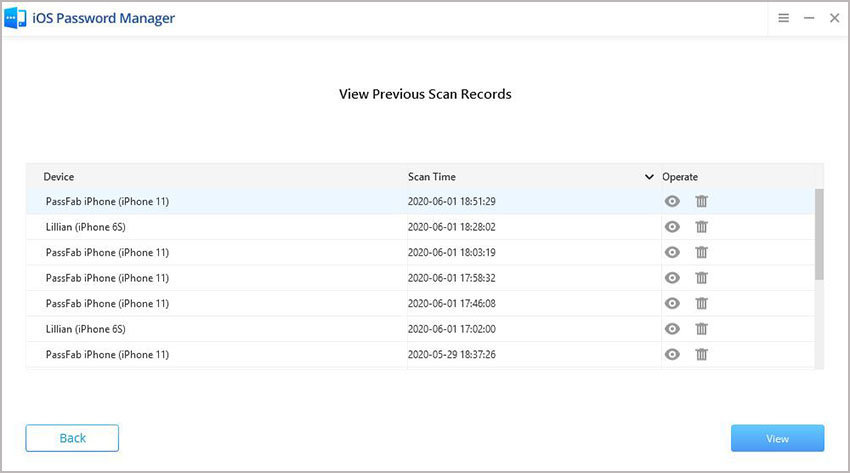Select the PassFab iPhone row scanned 2020-05-29
Viewport: 850px width, 473px height.
click(x=420, y=354)
